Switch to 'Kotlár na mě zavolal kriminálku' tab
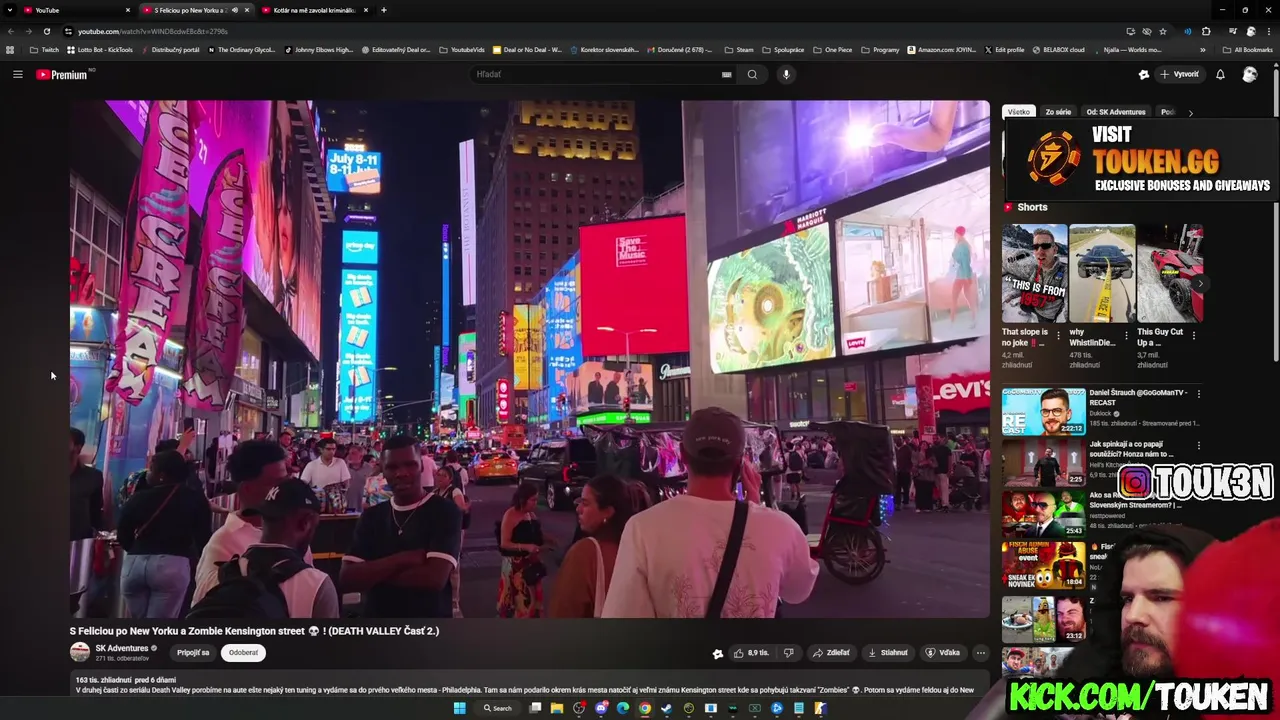This screenshot has height=720, width=1280. point(315,10)
